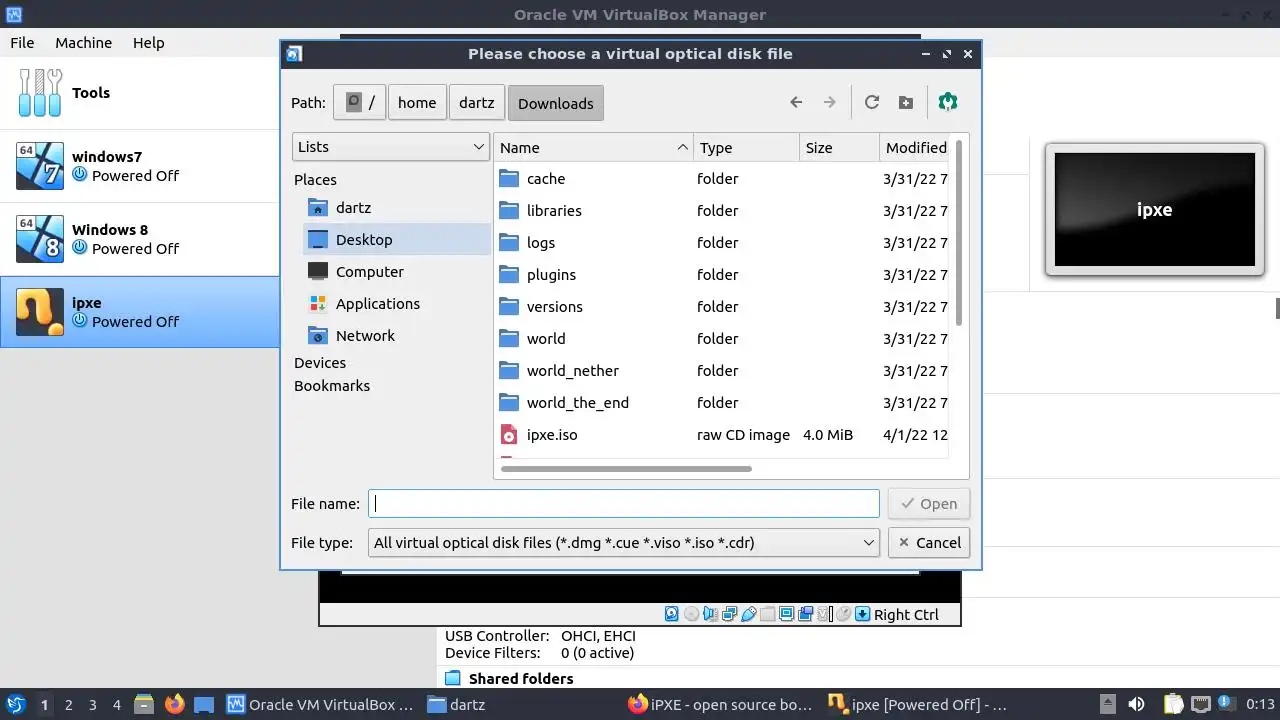Image resolution: width=1280 pixels, height=720 pixels.
Task: Navigate to home path segment
Action: [x=417, y=103]
